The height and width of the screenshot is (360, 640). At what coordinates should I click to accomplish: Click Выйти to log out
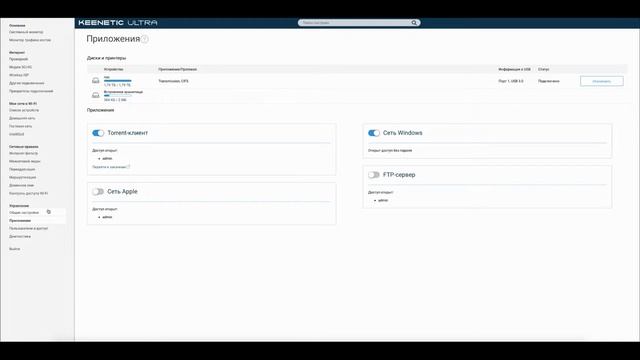tap(14, 249)
